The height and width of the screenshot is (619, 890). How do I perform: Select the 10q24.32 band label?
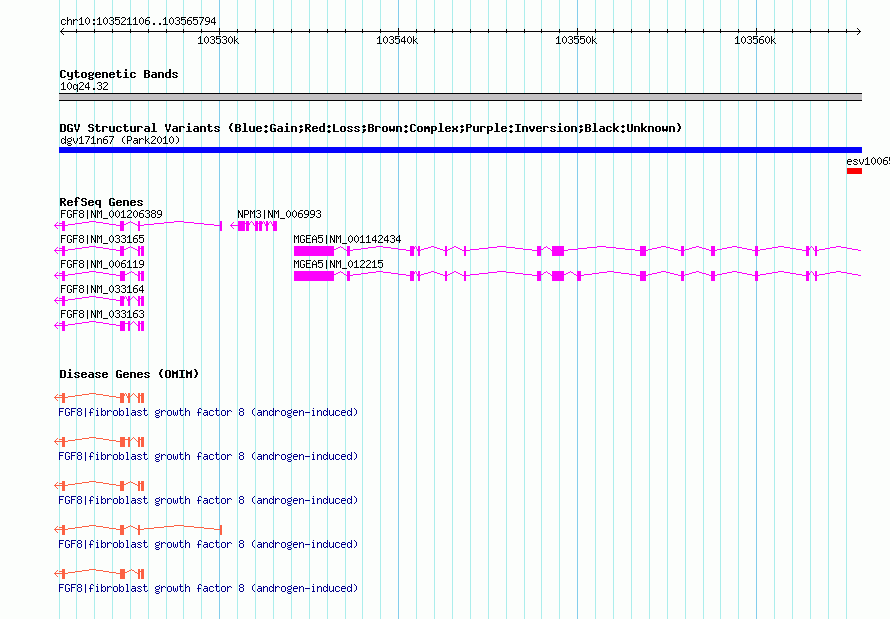(x=84, y=86)
